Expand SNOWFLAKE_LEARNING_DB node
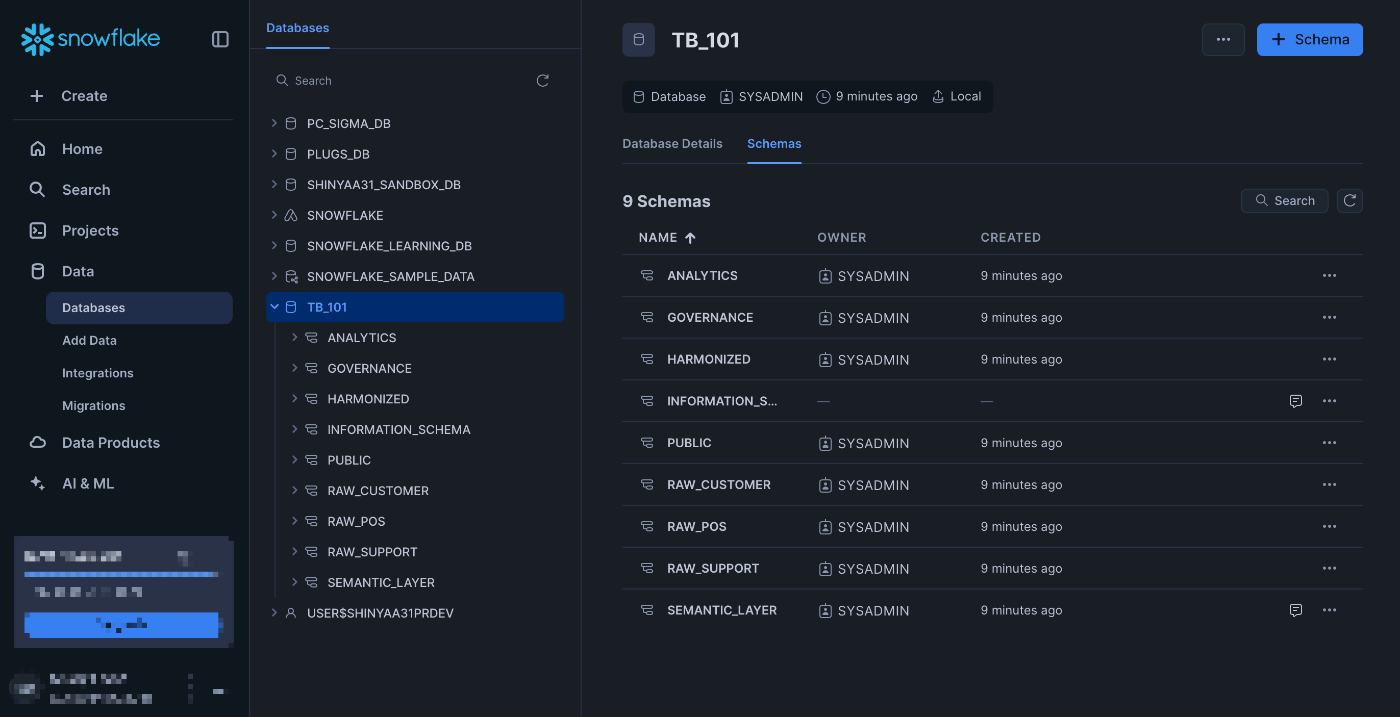Screen dimensions: 1400x717 point(274,246)
